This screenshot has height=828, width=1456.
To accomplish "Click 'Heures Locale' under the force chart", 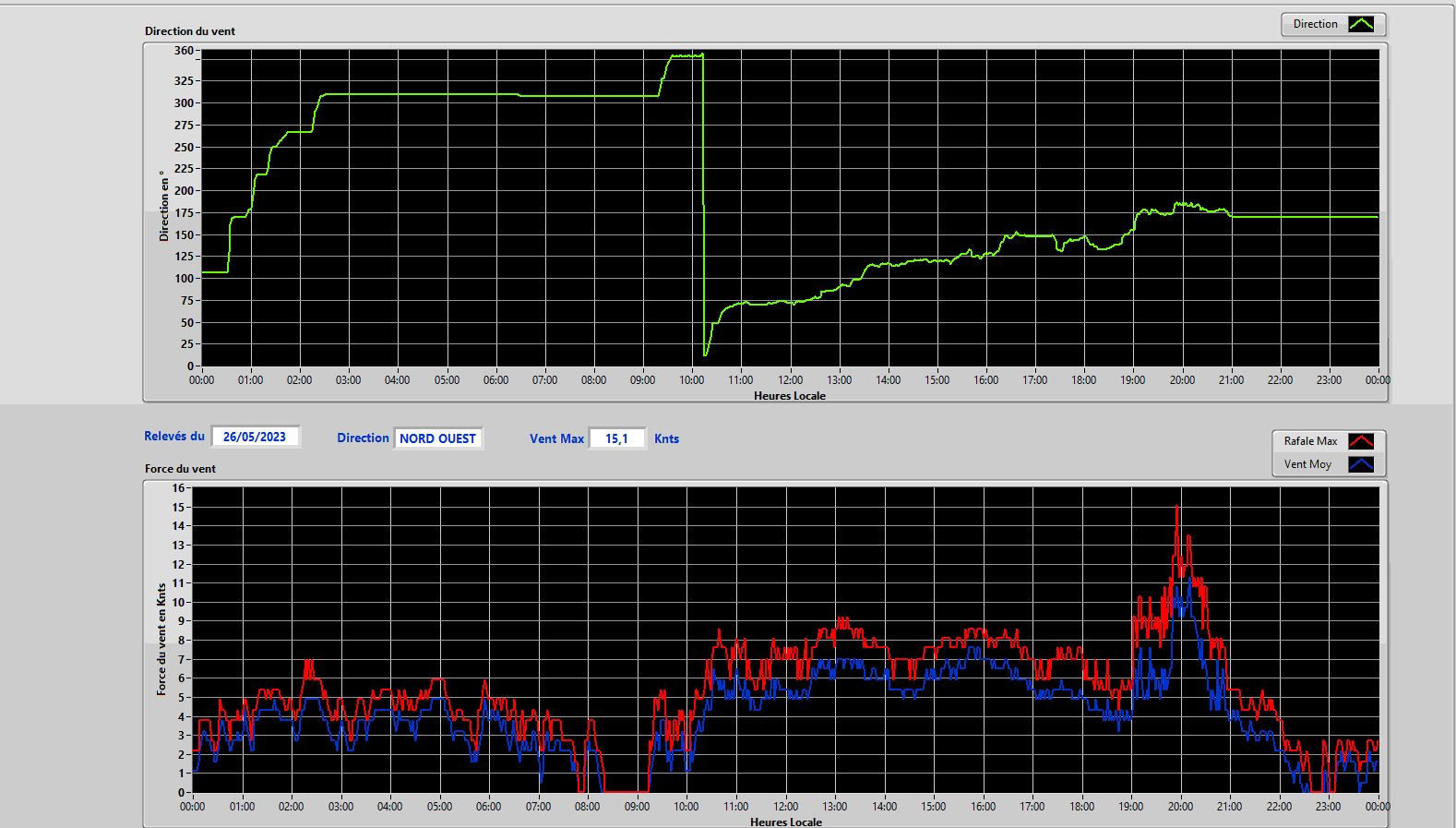I will click(x=786, y=822).
